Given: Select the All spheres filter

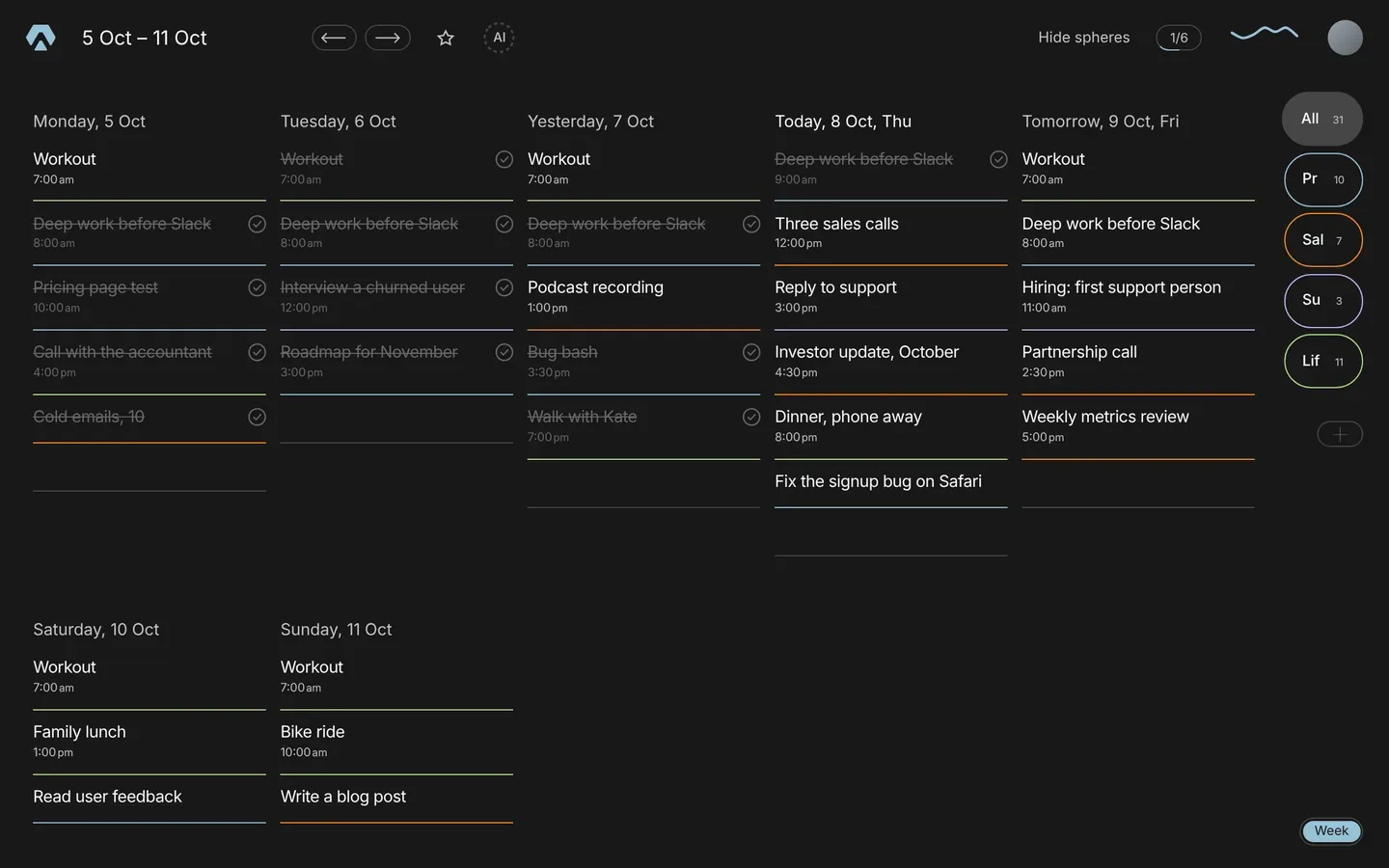Looking at the screenshot, I should (x=1322, y=119).
